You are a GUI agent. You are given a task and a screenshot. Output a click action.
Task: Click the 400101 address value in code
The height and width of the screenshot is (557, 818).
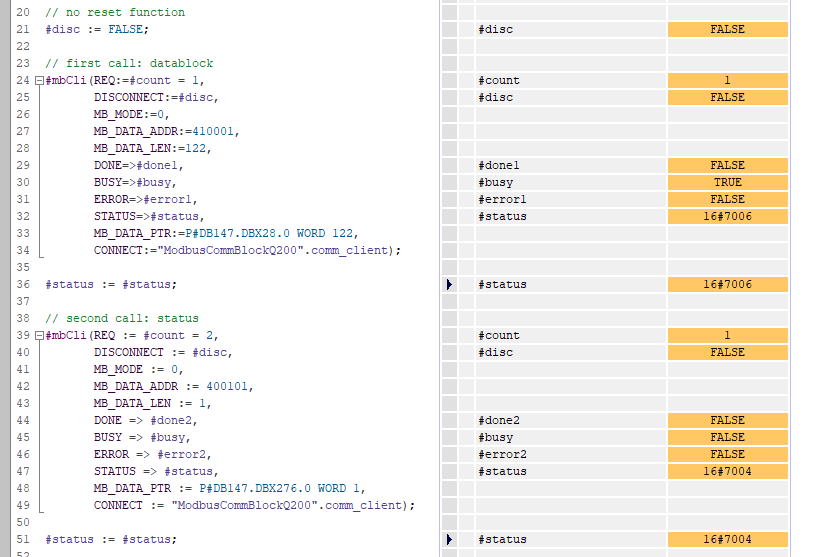click(x=228, y=386)
